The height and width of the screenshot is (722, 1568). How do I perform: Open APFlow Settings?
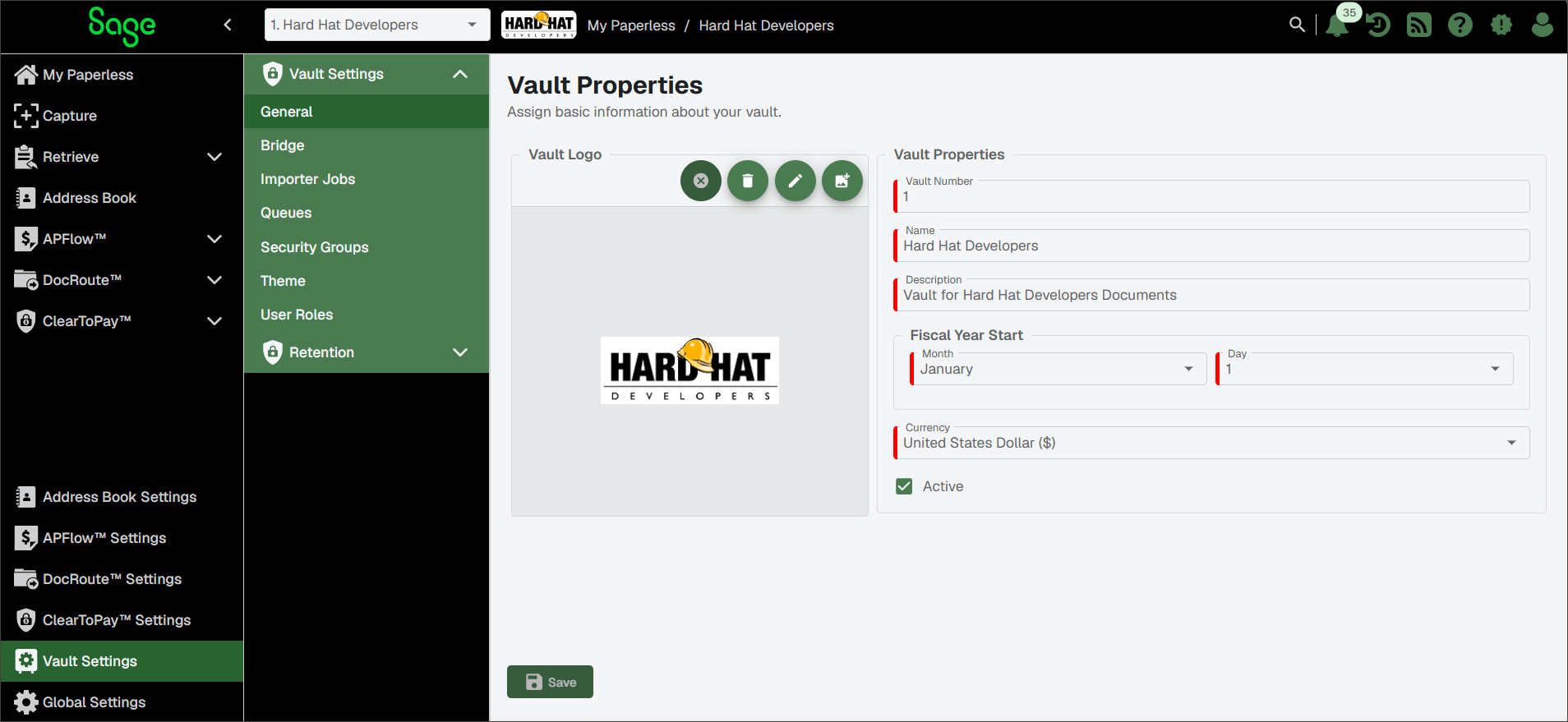122,538
